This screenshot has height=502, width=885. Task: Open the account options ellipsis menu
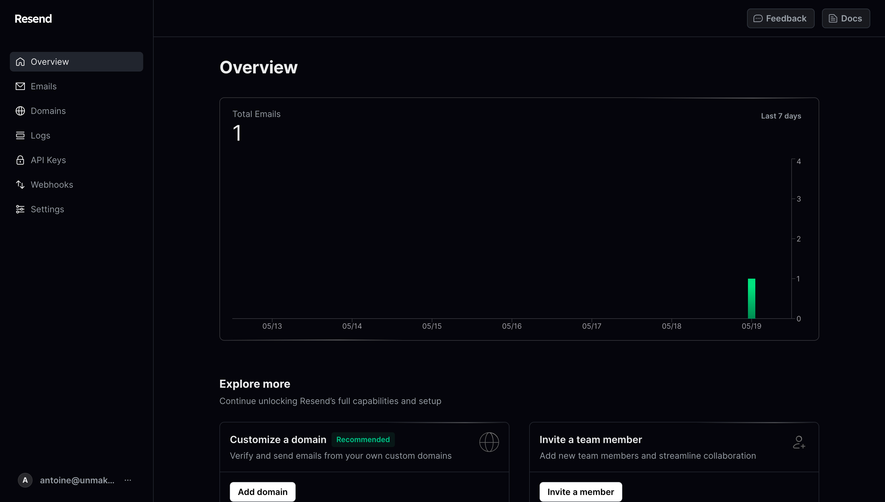pos(128,480)
